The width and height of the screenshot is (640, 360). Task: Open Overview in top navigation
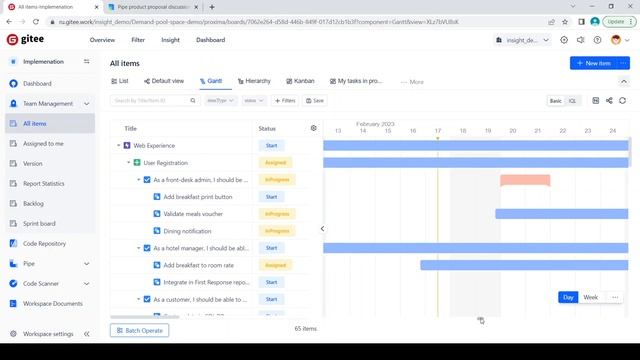(102, 40)
